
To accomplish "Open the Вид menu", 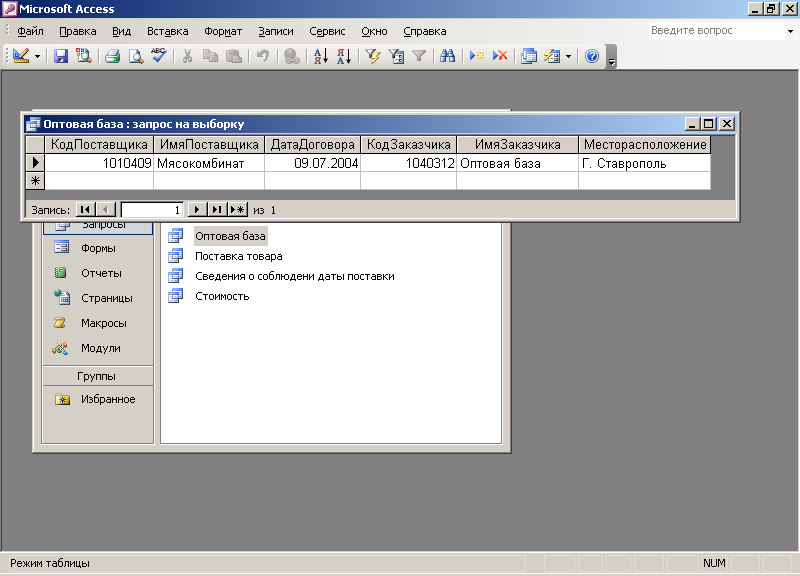I will pyautogui.click(x=121, y=31).
